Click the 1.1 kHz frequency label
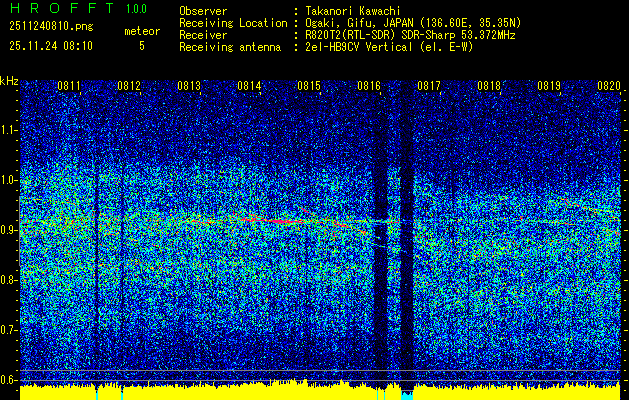This screenshot has height=400, width=629. pos(8,130)
